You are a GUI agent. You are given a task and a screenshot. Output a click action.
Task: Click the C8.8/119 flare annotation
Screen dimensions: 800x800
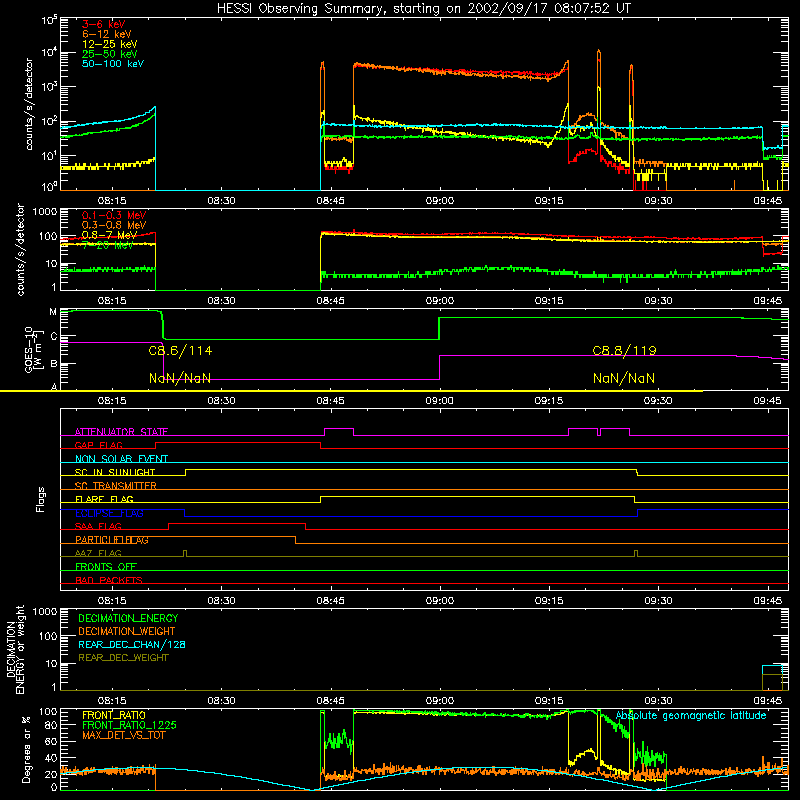624,351
